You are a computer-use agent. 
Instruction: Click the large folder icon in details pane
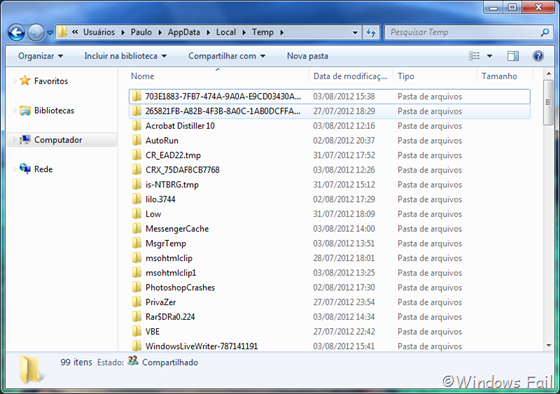click(x=32, y=370)
